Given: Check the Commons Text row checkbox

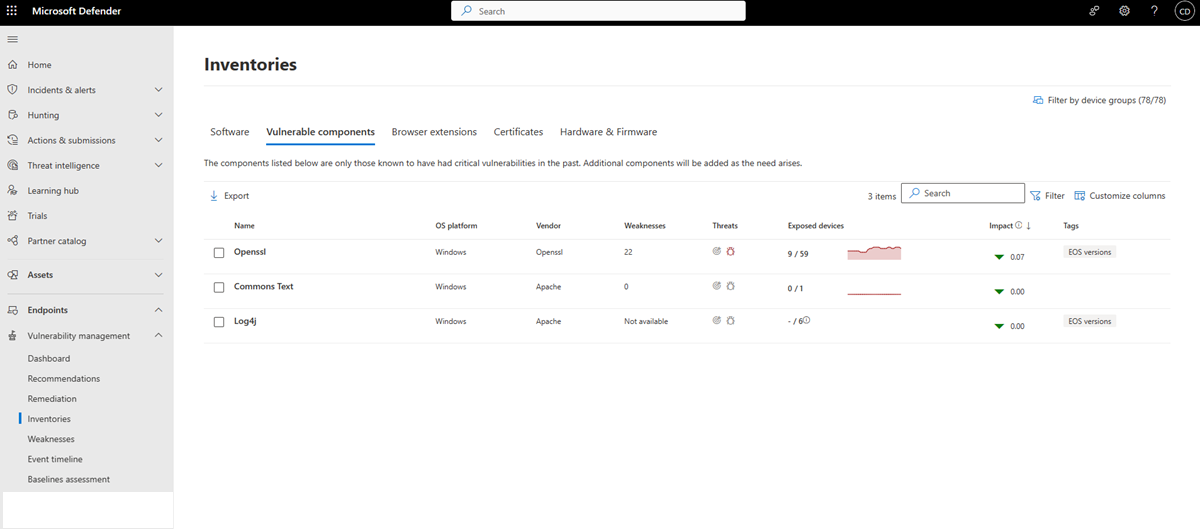Looking at the screenshot, I should (219, 288).
